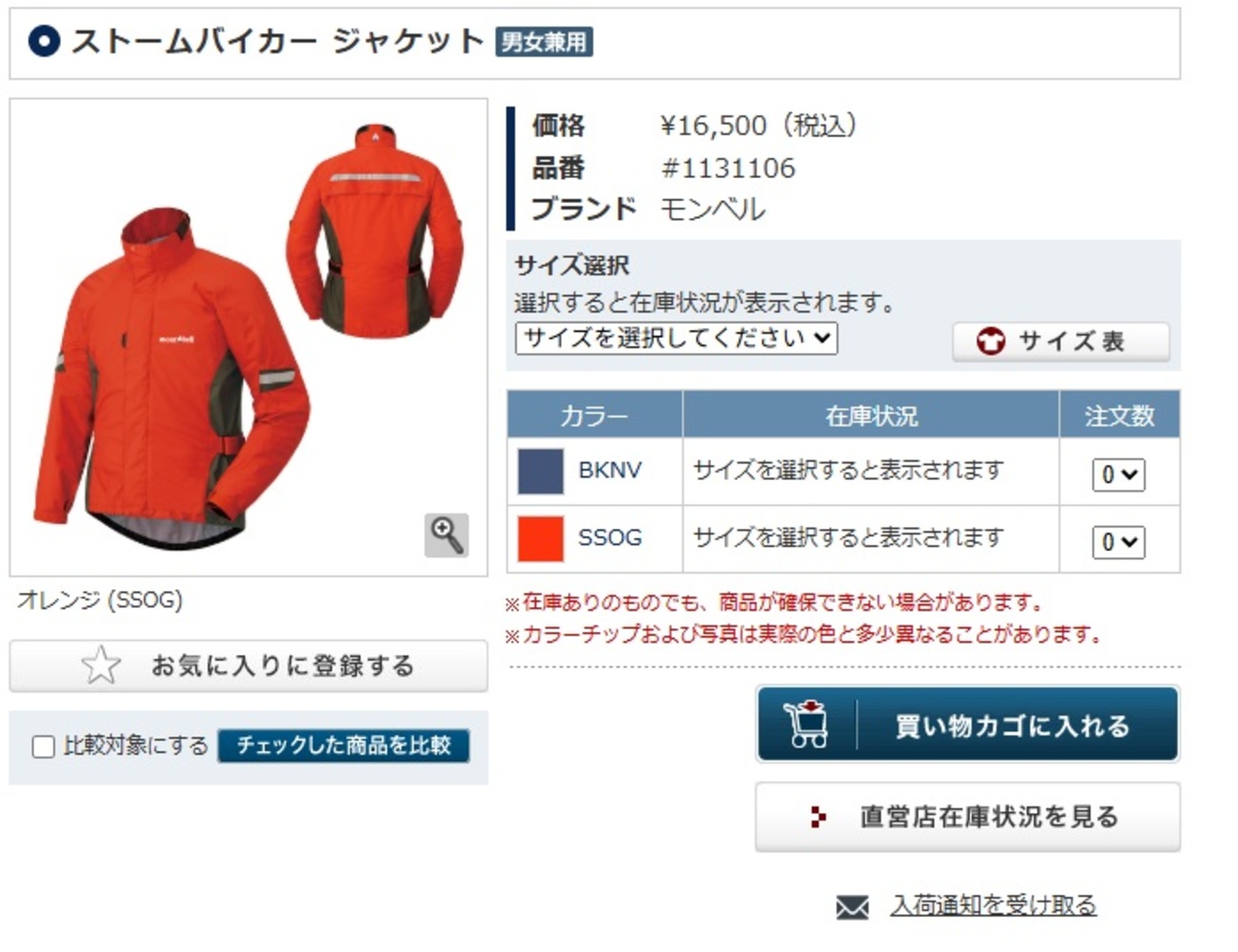Pick the orange SSOG color swatch
The image size is (1238, 952).
click(x=540, y=538)
